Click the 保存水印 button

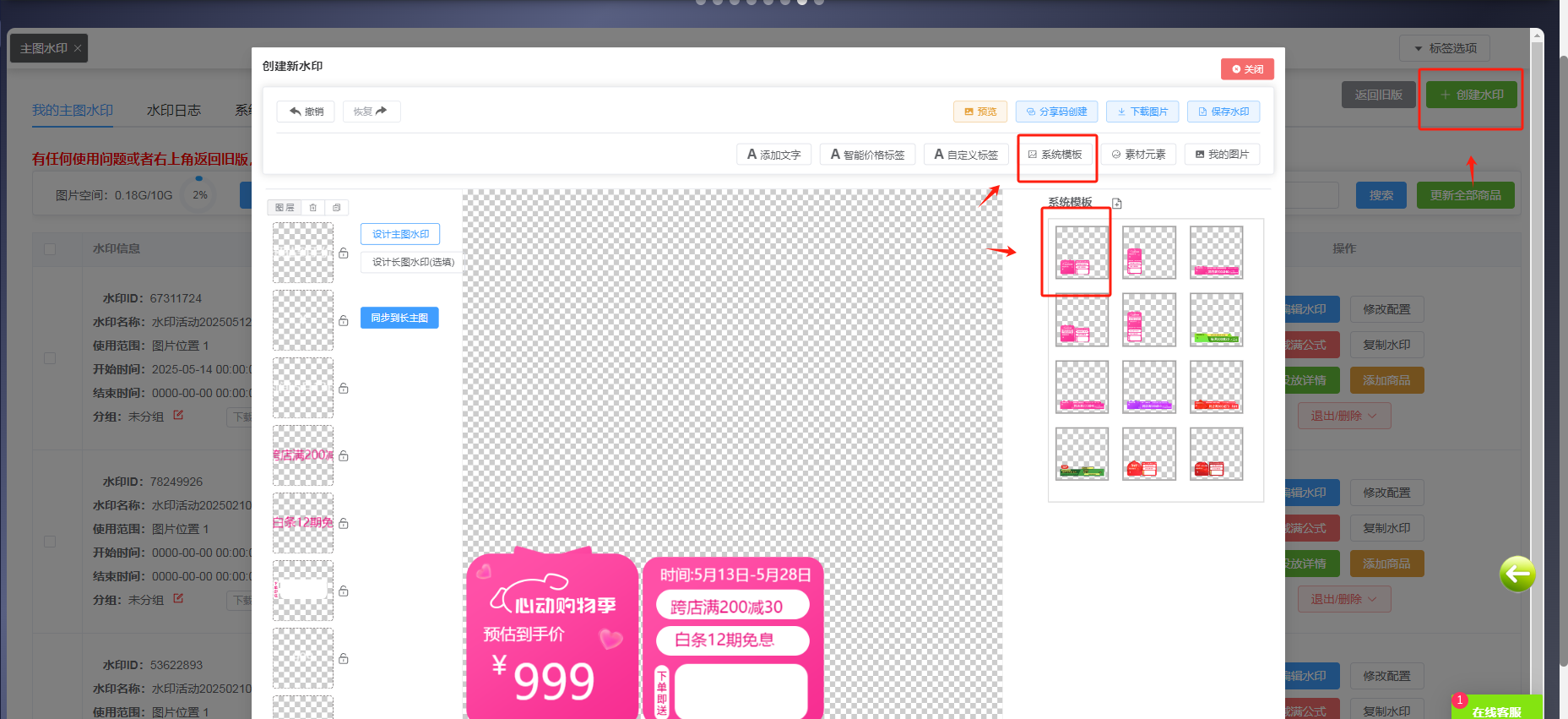(x=1223, y=112)
